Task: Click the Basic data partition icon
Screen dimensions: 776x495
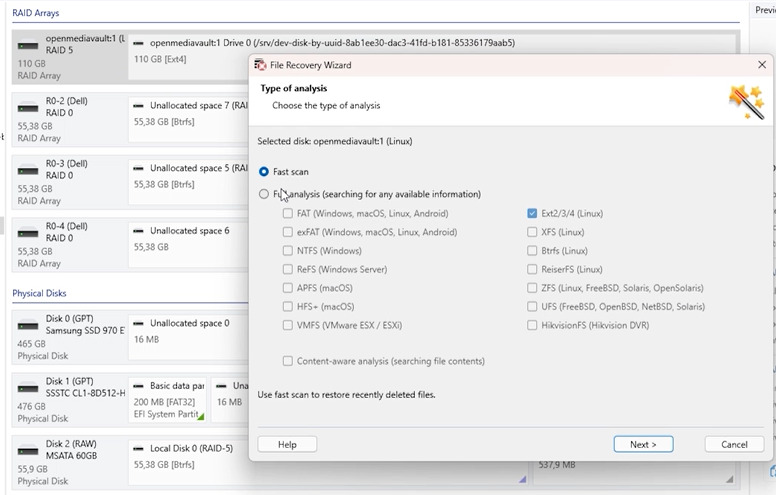Action: pyautogui.click(x=139, y=386)
